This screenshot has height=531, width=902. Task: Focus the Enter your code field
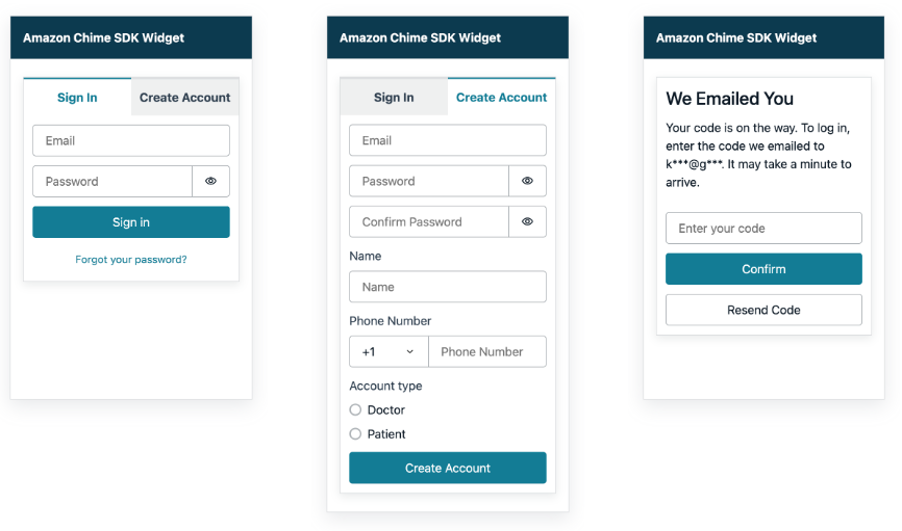764,228
